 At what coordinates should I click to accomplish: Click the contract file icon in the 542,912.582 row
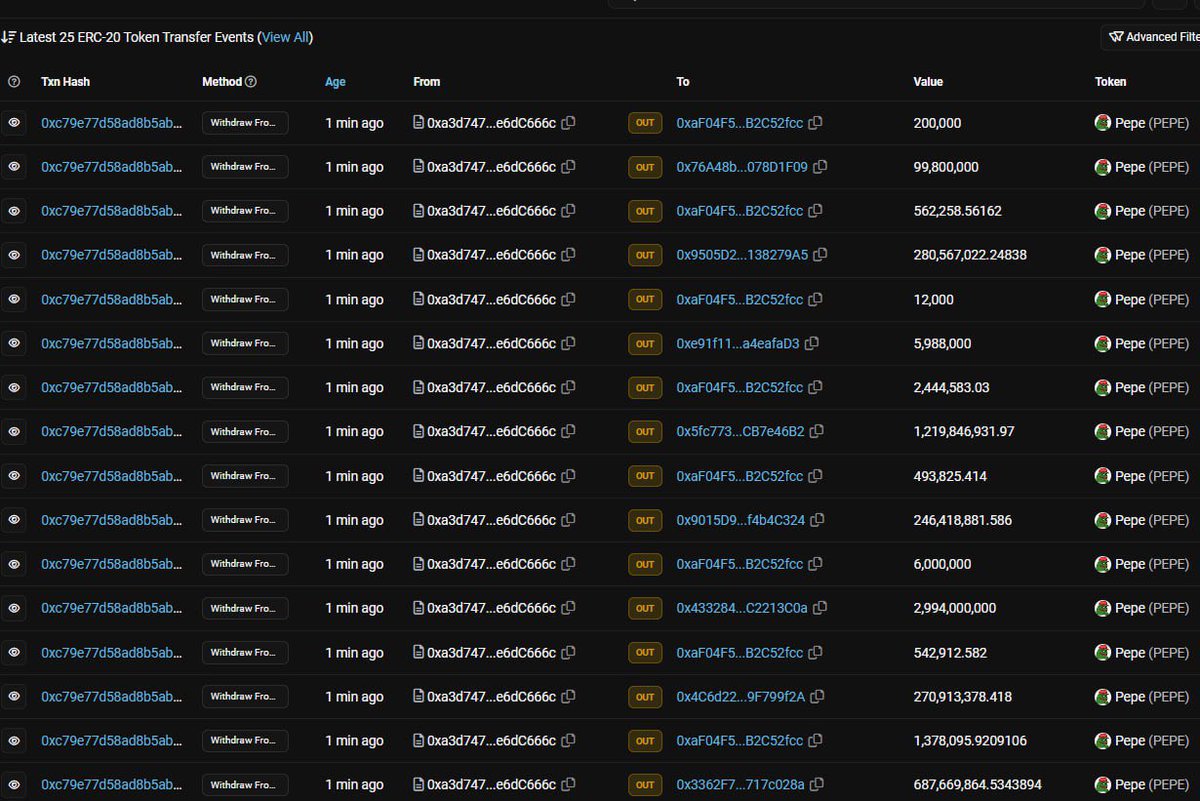tap(419, 653)
